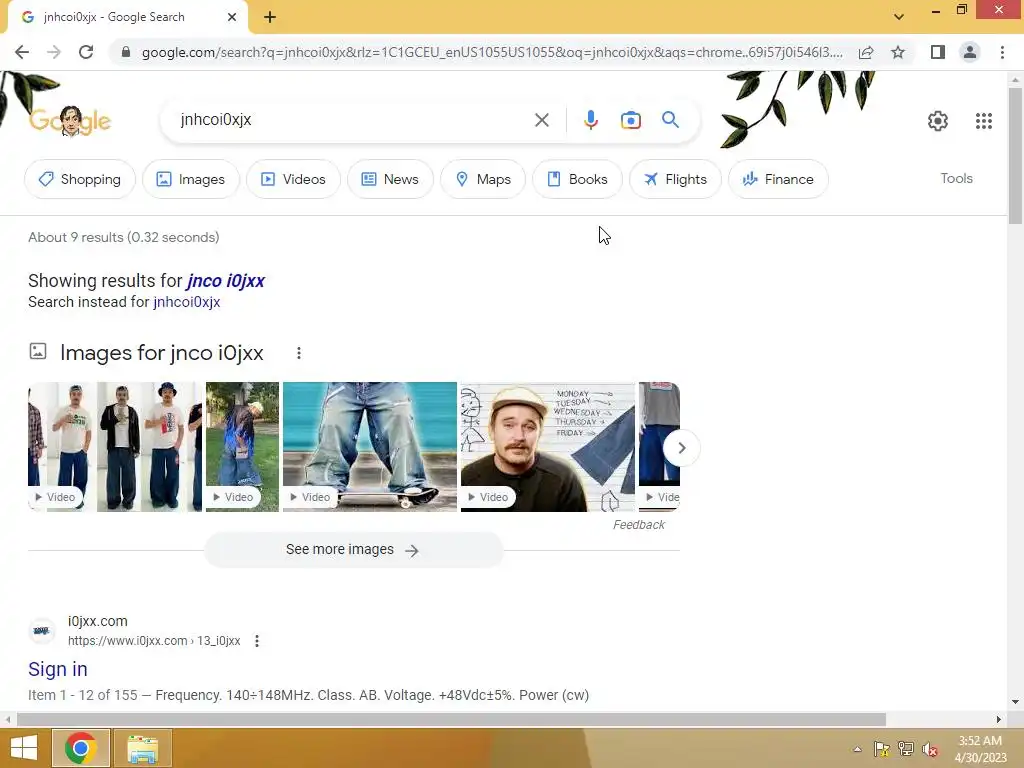
Task: Open the Chrome profile avatar
Action: (970, 52)
